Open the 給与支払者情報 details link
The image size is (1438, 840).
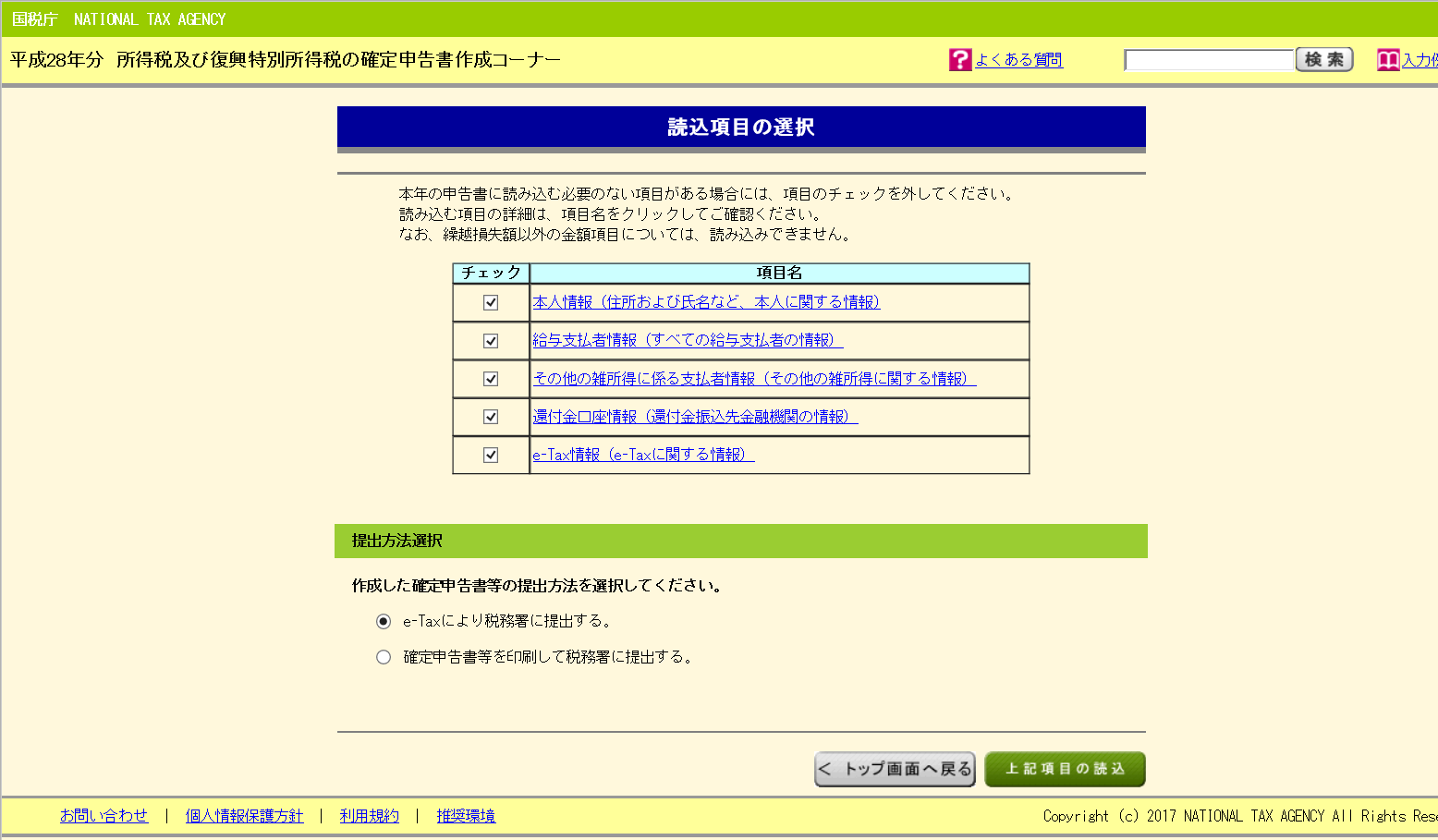(688, 340)
